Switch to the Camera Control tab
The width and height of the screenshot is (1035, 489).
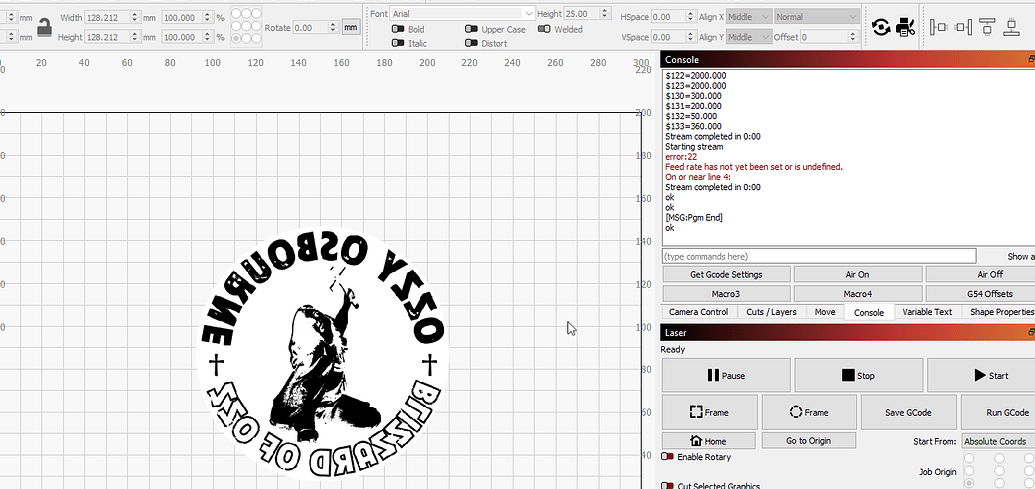pyautogui.click(x=698, y=312)
